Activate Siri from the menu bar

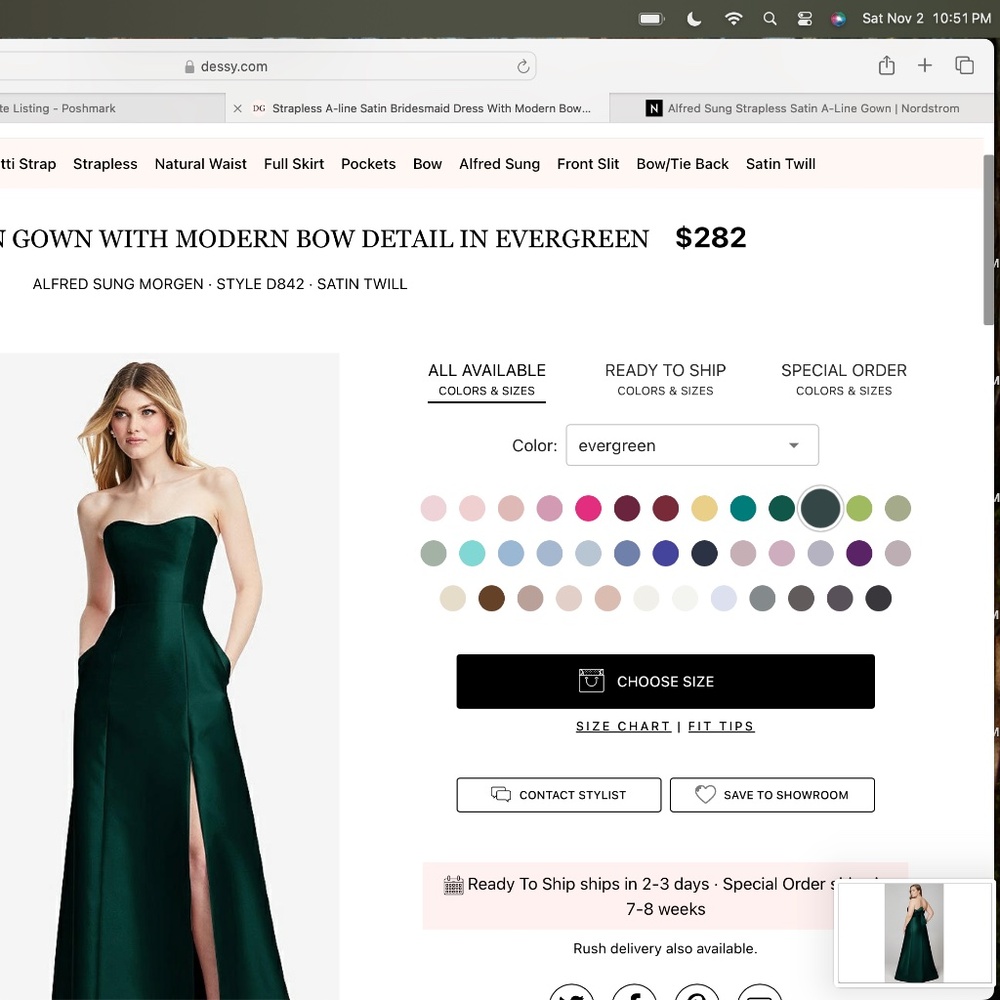(838, 19)
